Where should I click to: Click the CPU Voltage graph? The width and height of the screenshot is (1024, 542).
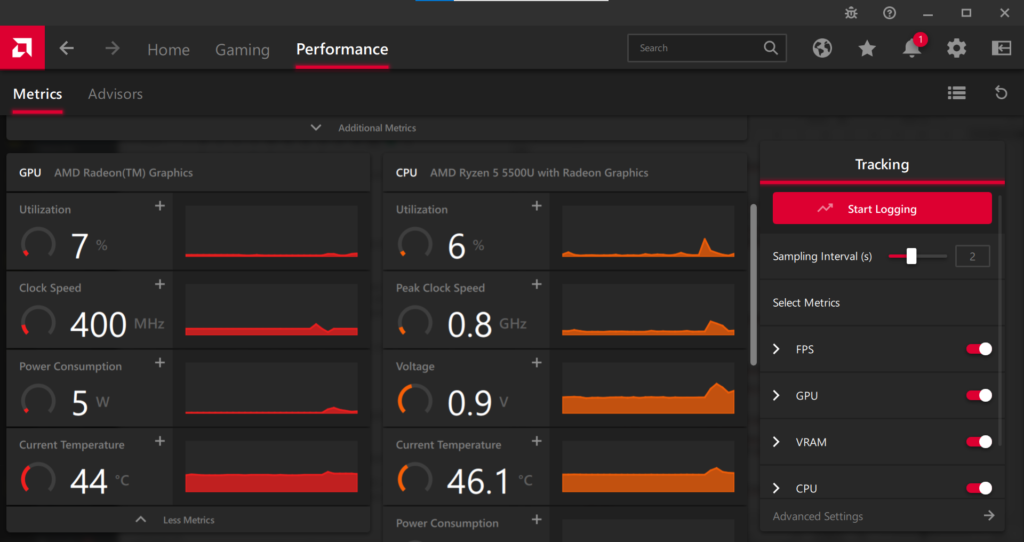(x=648, y=388)
